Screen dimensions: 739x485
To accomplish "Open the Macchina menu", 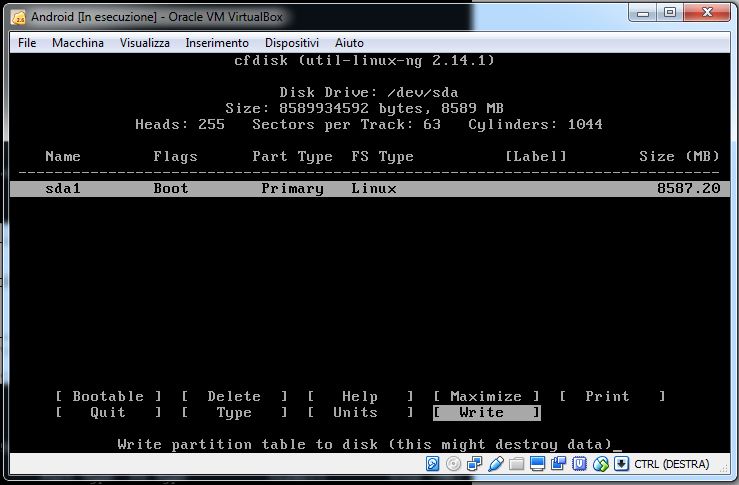I will (78, 43).
